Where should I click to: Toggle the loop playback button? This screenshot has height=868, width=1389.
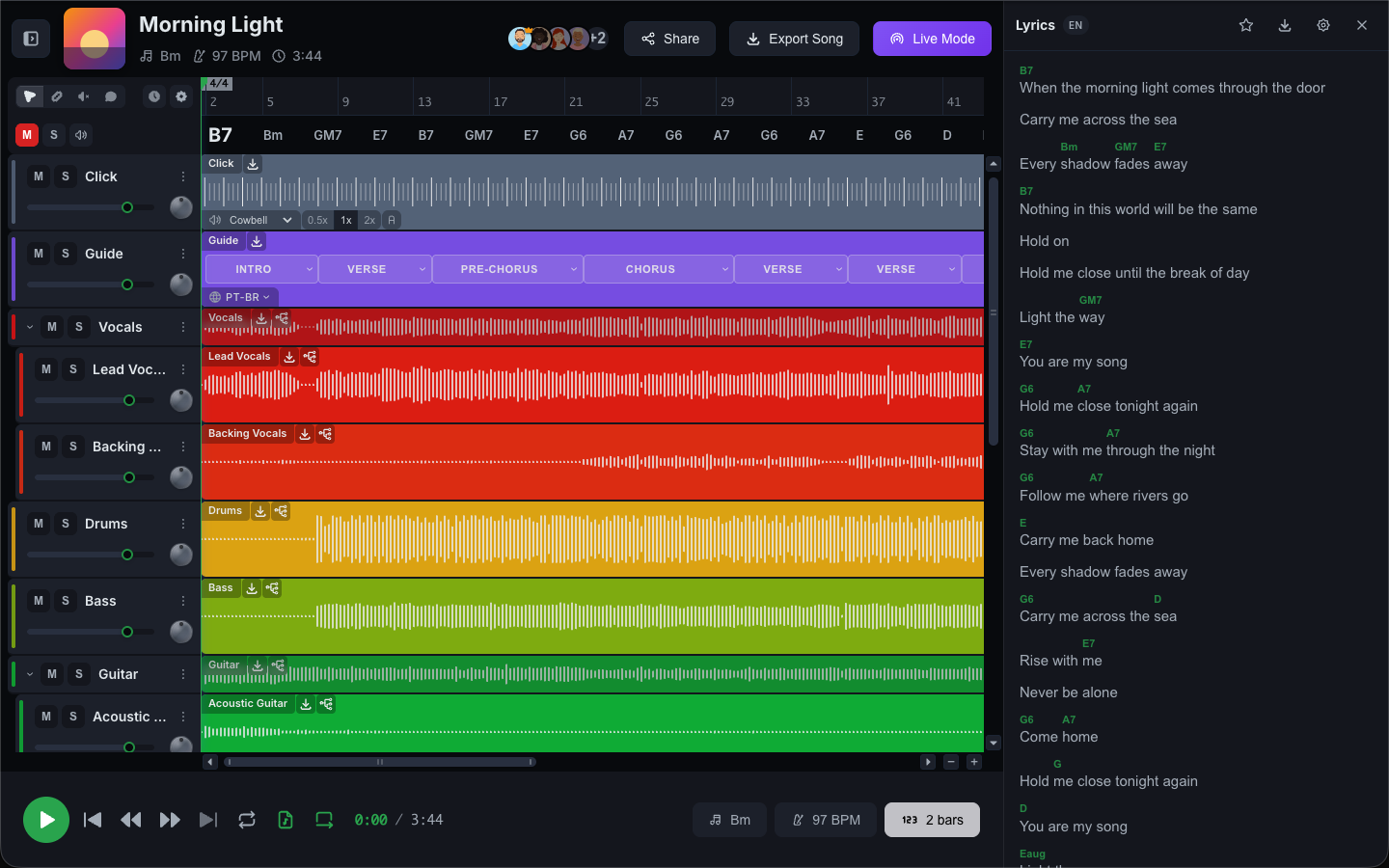coord(247,820)
